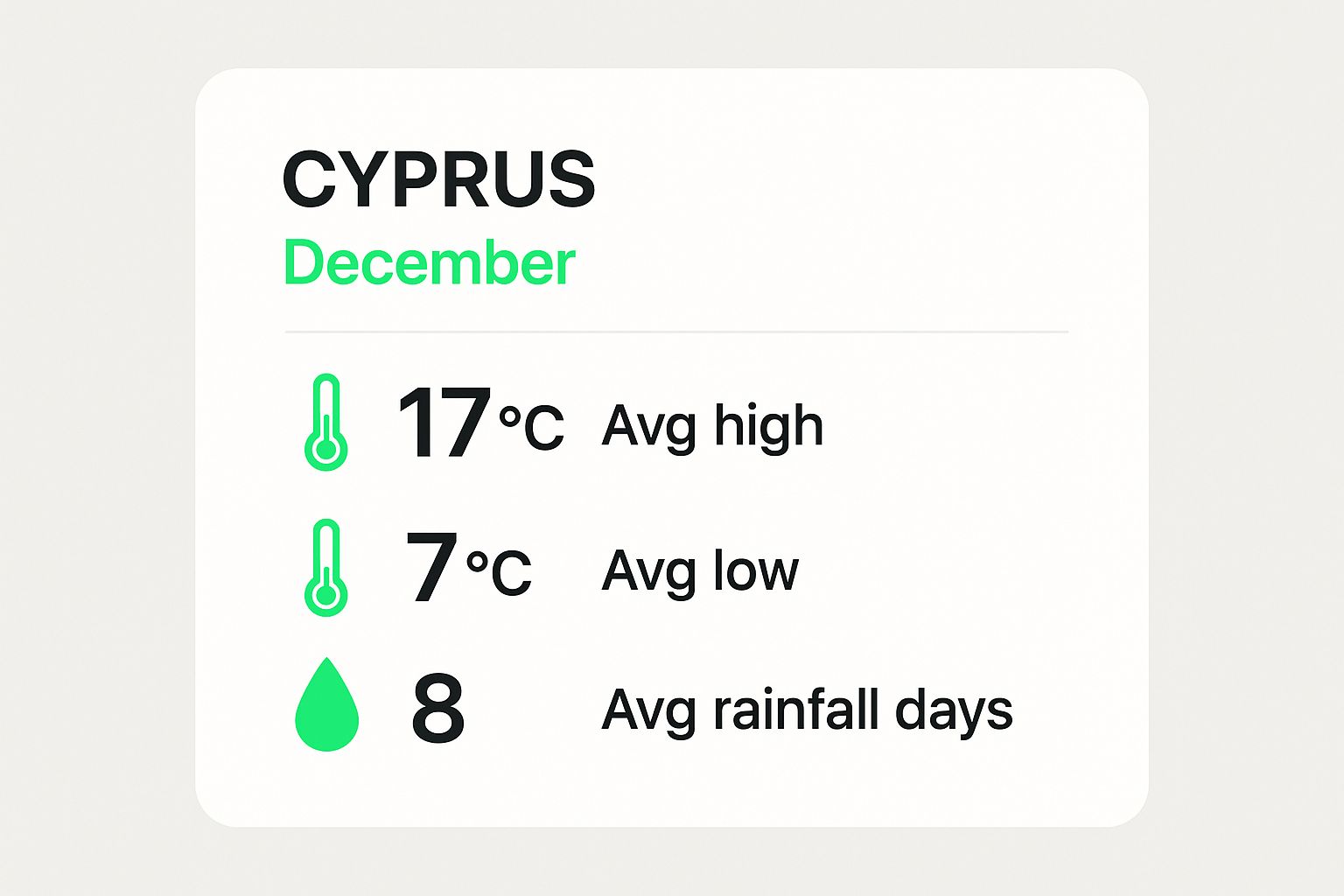Click the CYPRUS heading

pos(439,179)
